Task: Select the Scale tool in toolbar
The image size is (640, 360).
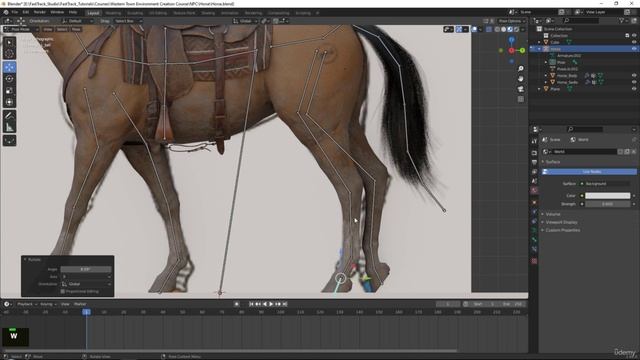Action: coord(9,91)
